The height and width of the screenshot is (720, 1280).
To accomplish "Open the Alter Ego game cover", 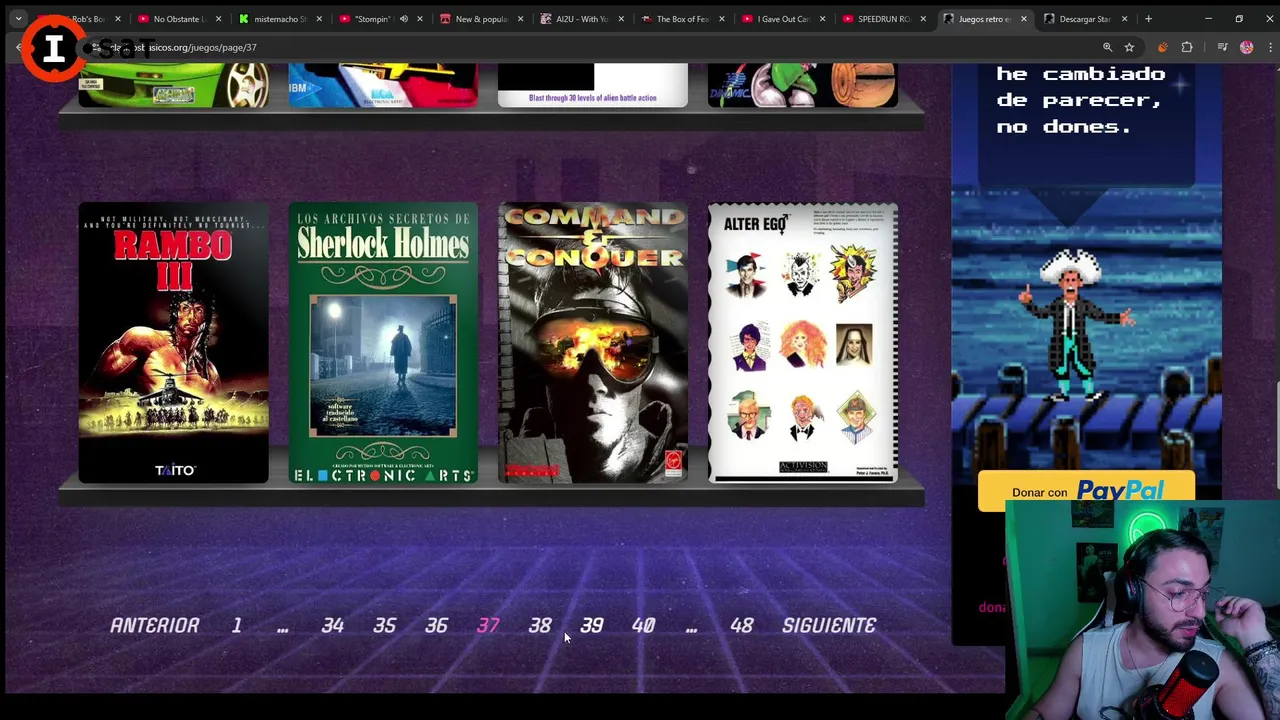I will [x=803, y=343].
